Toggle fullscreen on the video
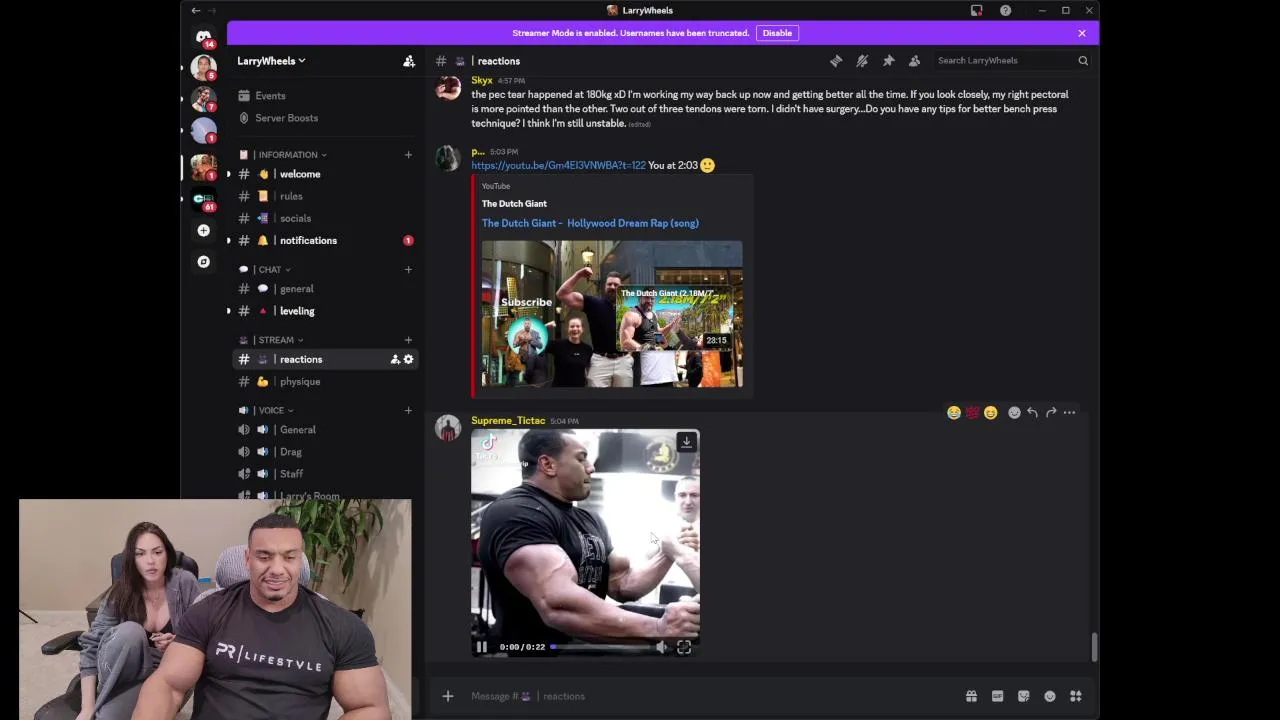 point(684,647)
